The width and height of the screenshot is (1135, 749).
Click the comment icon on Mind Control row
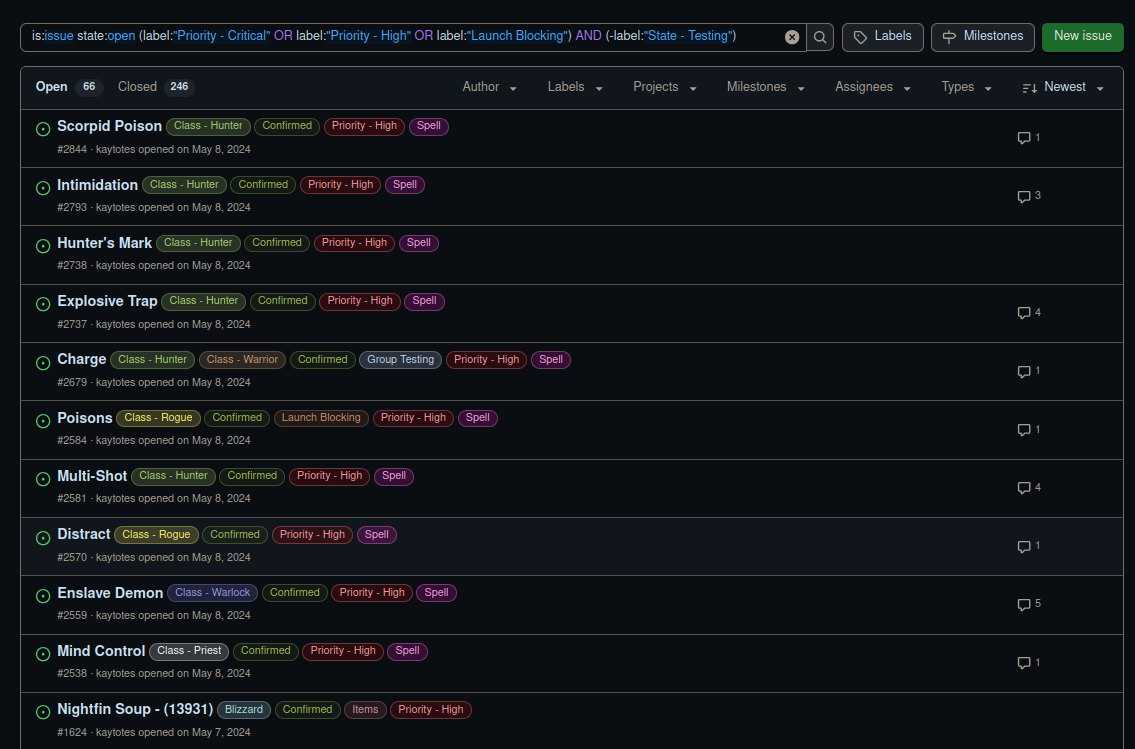click(1024, 663)
